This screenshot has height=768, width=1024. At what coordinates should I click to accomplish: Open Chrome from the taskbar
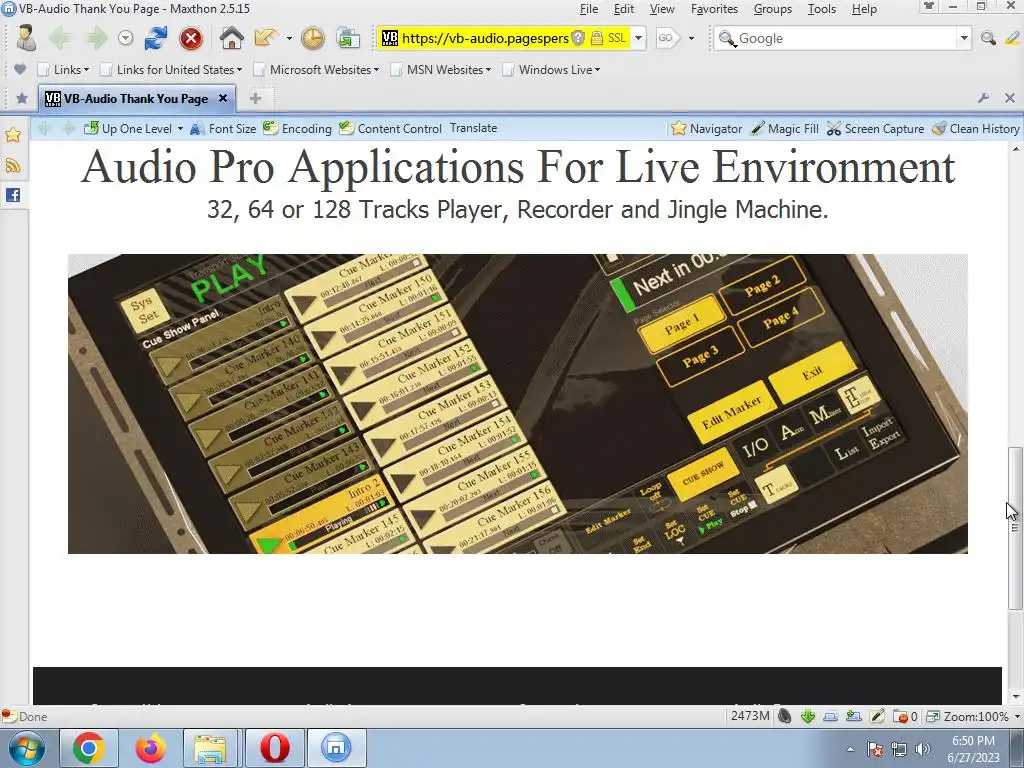(89, 748)
